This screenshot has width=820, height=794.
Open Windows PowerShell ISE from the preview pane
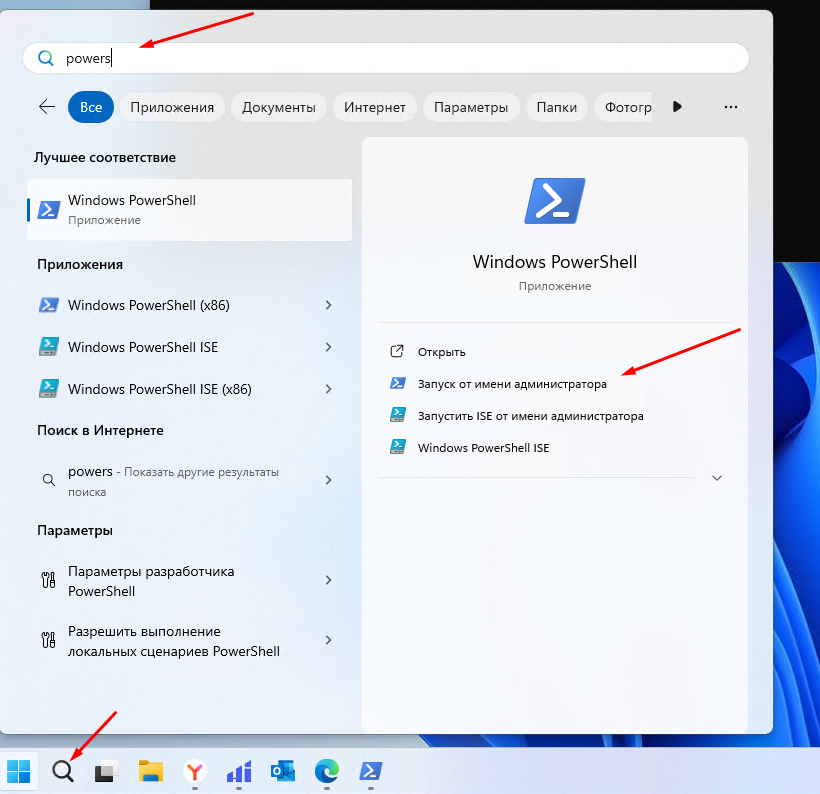[483, 448]
